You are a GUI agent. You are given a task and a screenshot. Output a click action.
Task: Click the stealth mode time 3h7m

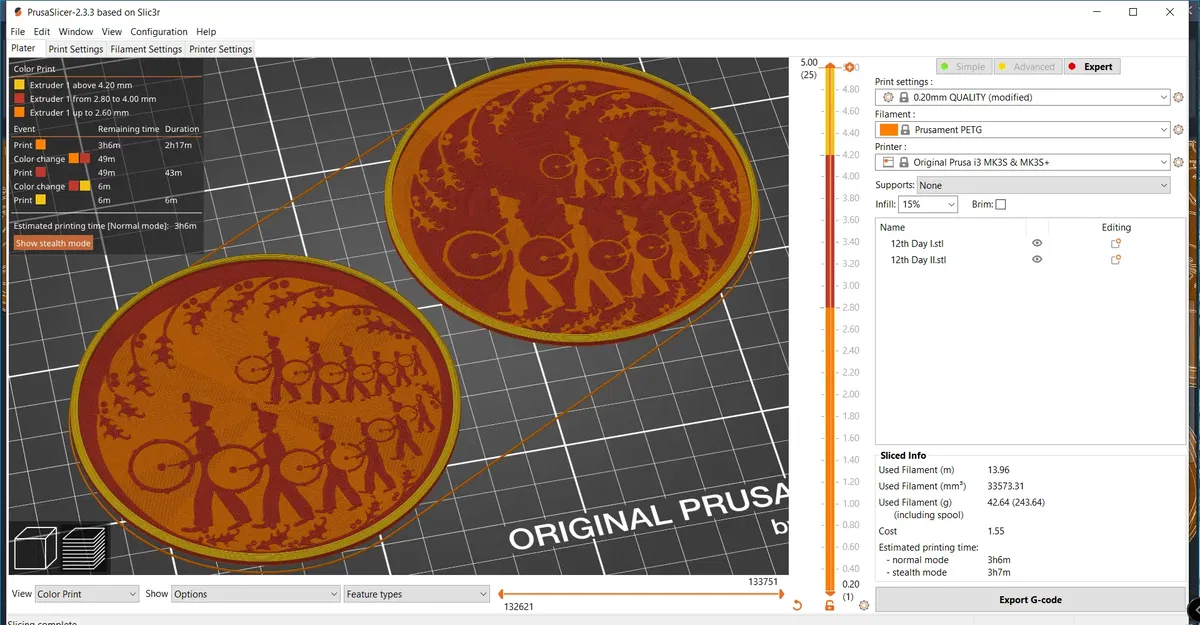[x=998, y=573]
